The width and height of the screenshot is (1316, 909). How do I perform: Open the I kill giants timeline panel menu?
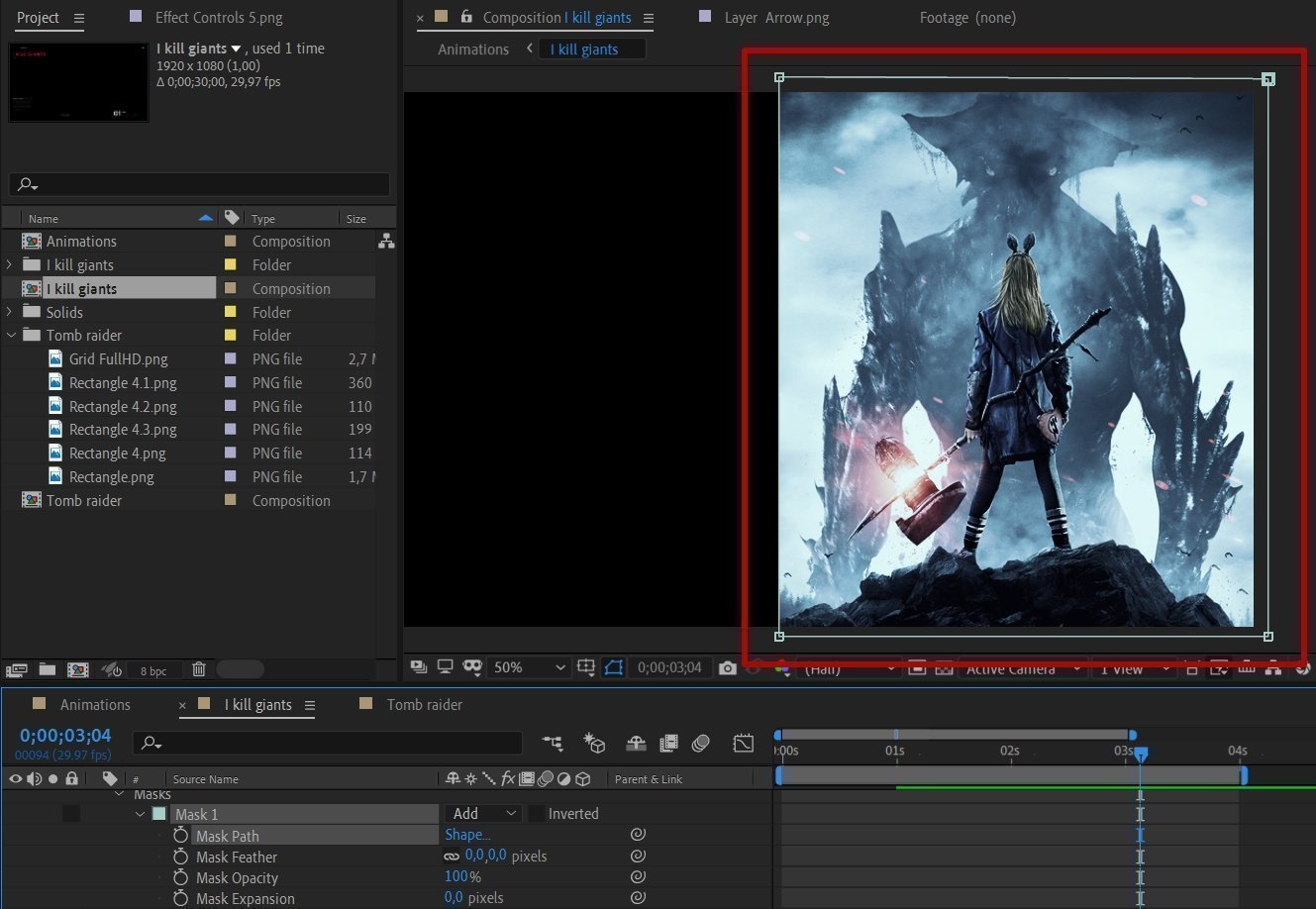(x=310, y=705)
